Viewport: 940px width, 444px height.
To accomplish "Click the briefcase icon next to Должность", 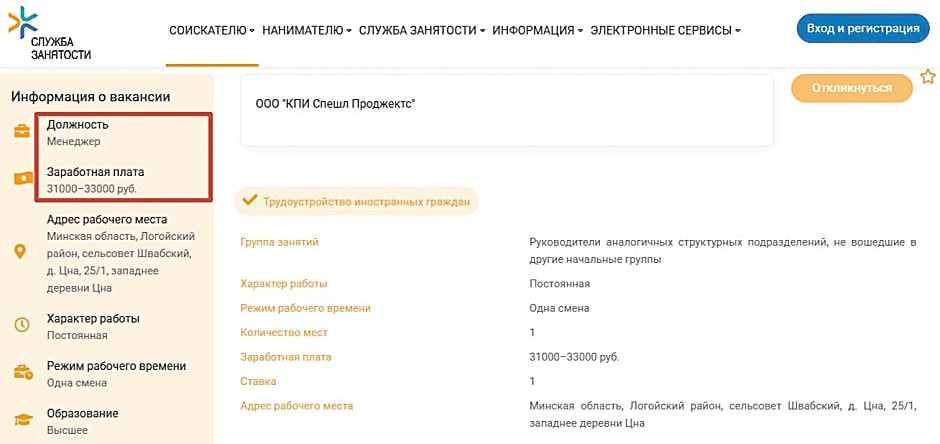I will 21,132.
